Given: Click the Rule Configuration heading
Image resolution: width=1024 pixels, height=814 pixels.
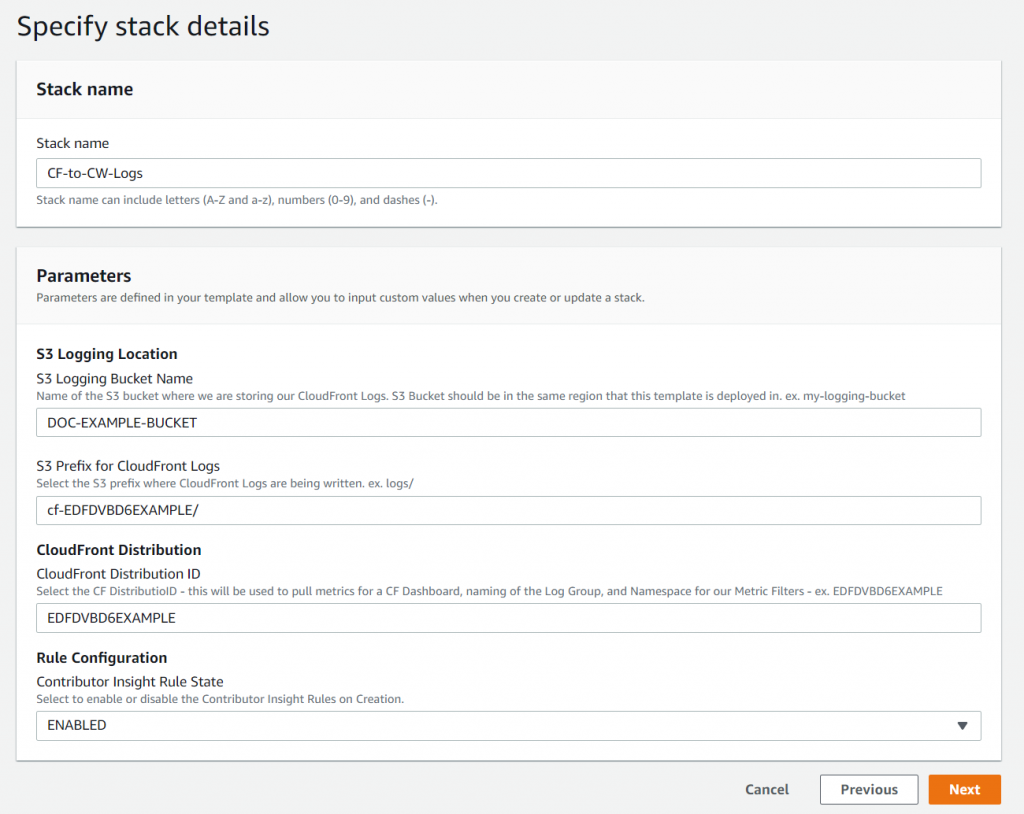Looking at the screenshot, I should tap(101, 658).
